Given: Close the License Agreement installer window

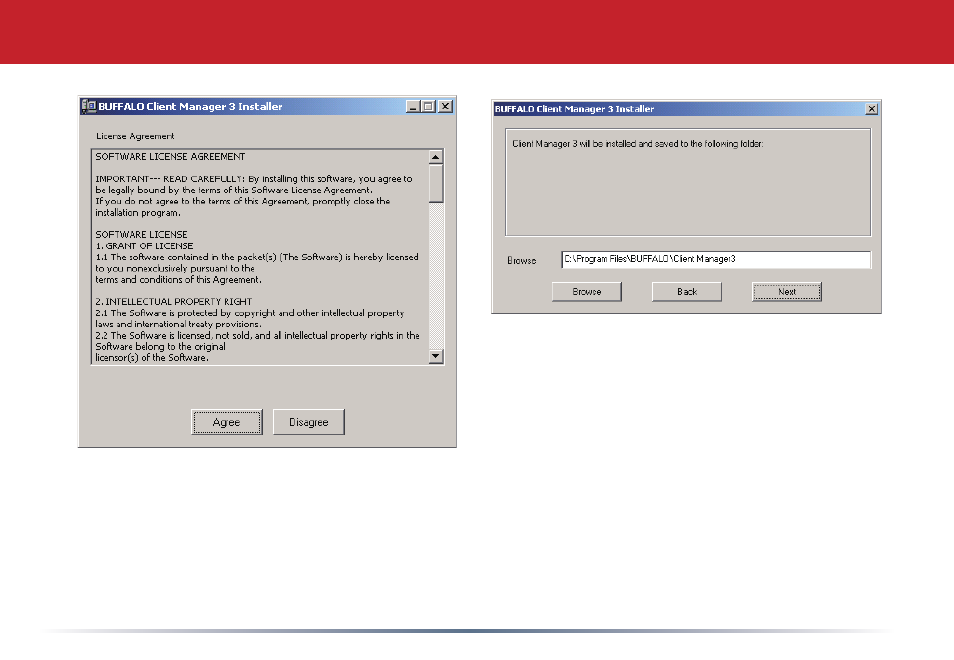Looking at the screenshot, I should tap(445, 106).
